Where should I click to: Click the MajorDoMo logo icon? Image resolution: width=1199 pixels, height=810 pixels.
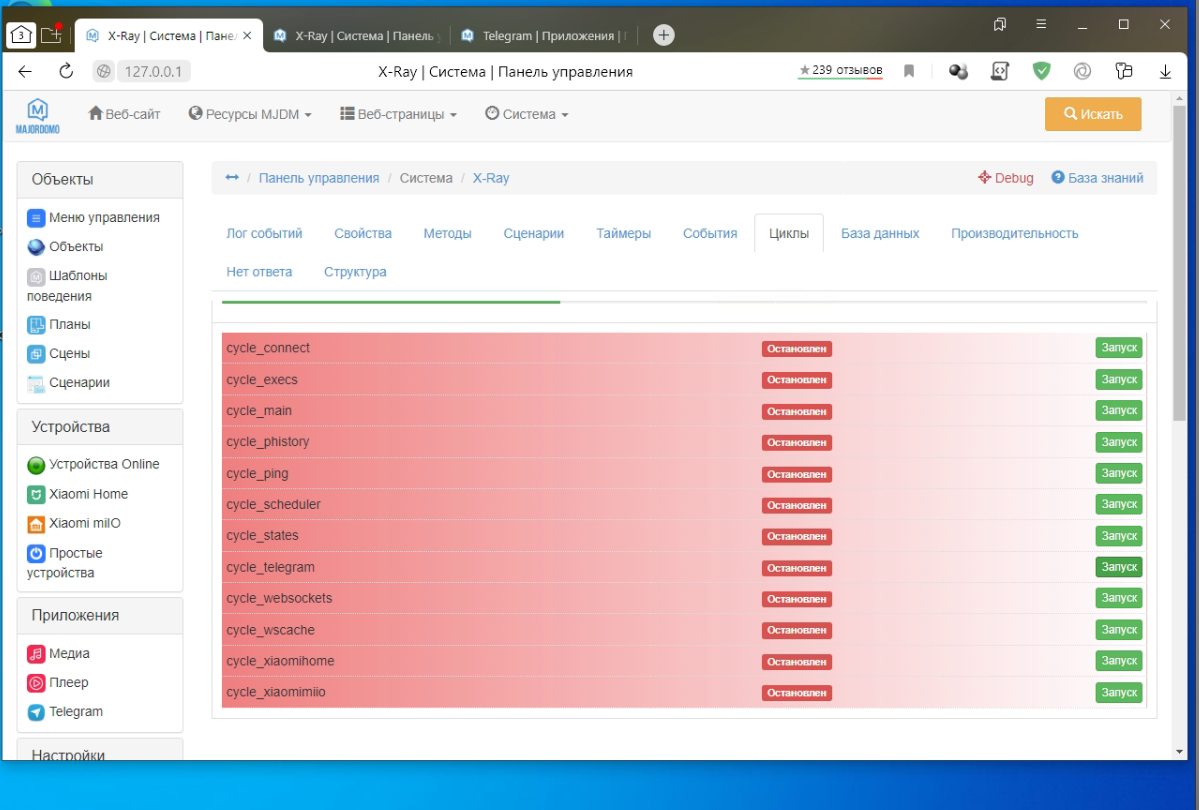tap(38, 115)
